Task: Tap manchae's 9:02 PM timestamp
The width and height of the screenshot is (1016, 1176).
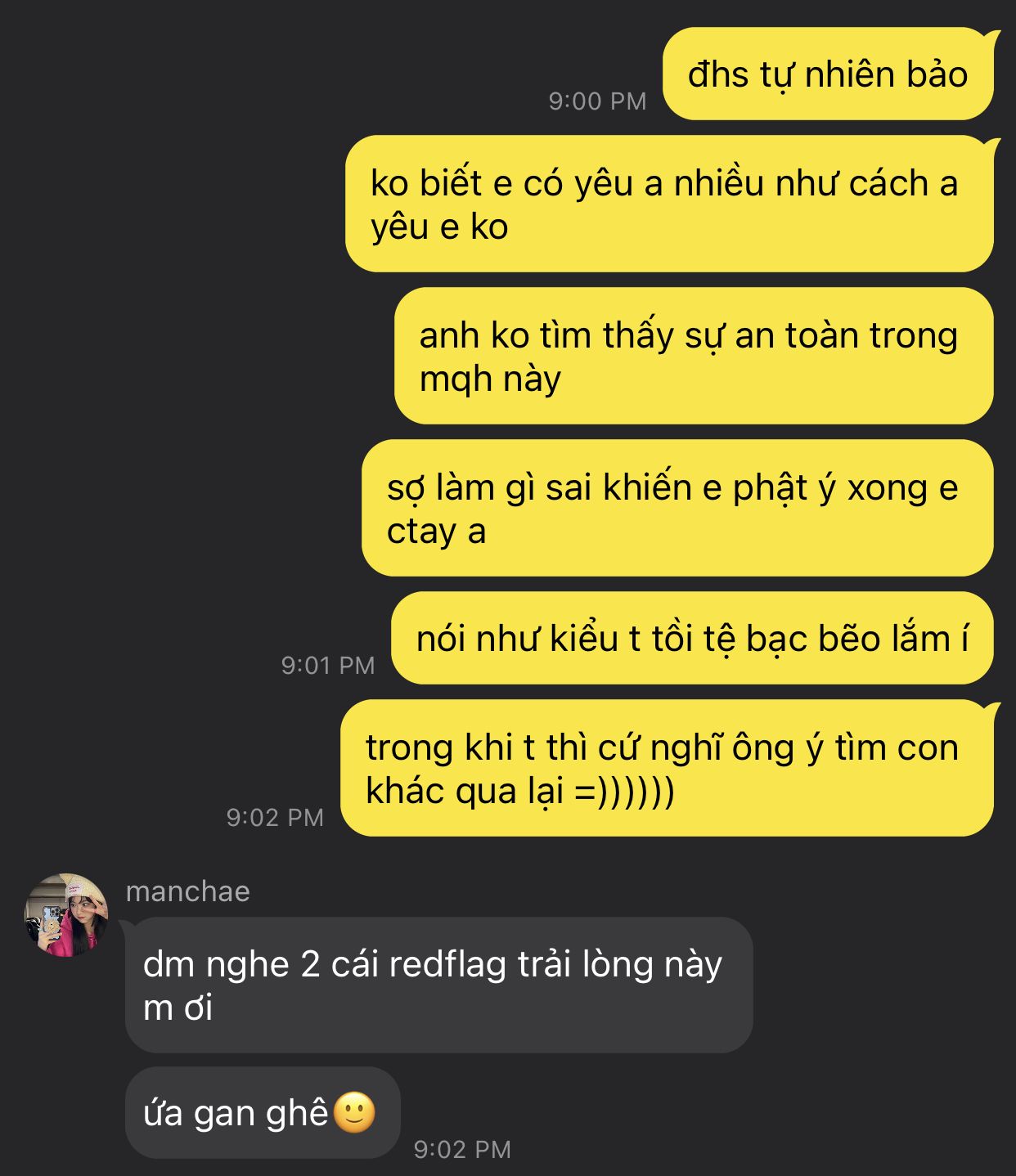Action: (462, 1150)
